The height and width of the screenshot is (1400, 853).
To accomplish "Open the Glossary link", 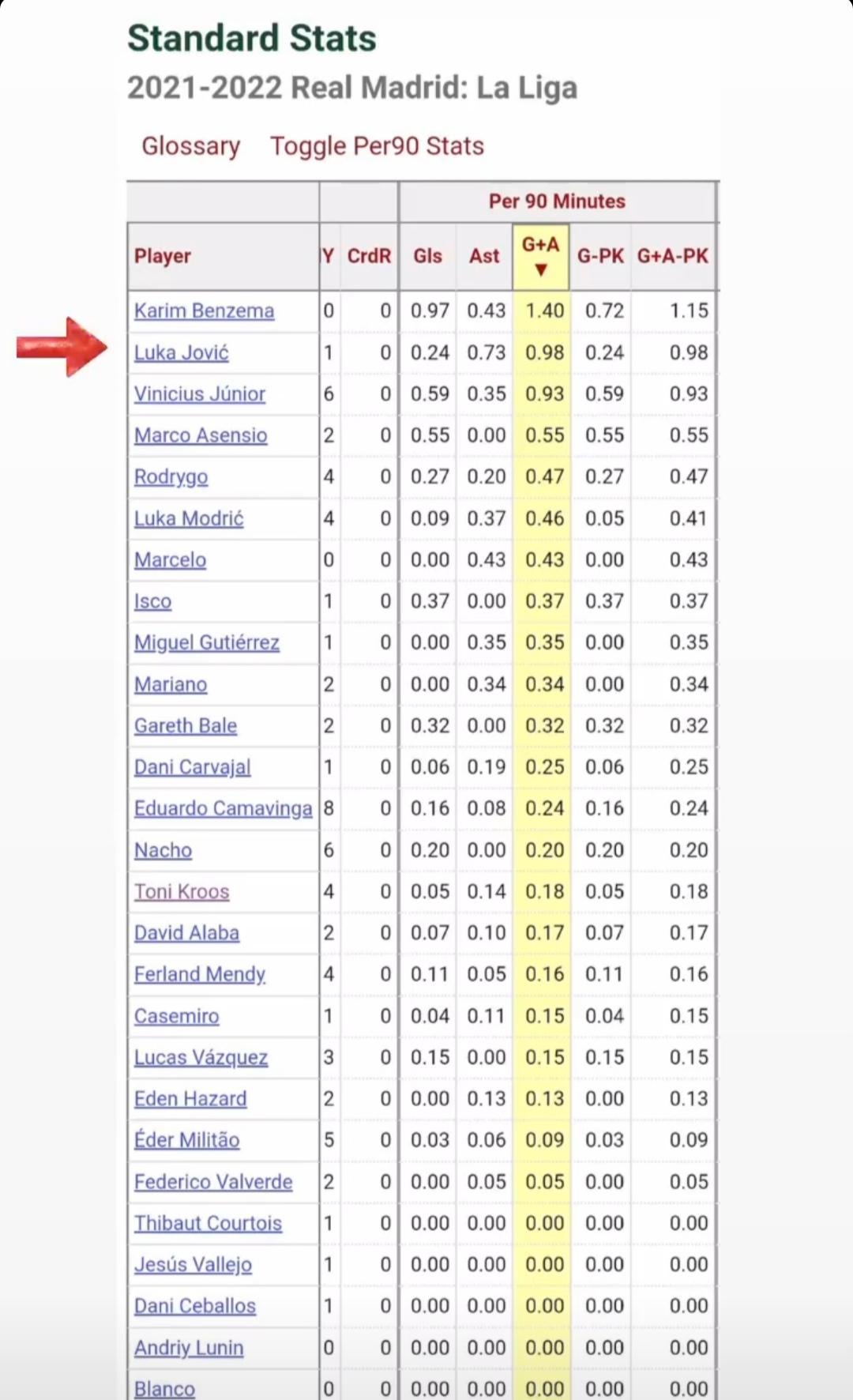I will click(190, 146).
